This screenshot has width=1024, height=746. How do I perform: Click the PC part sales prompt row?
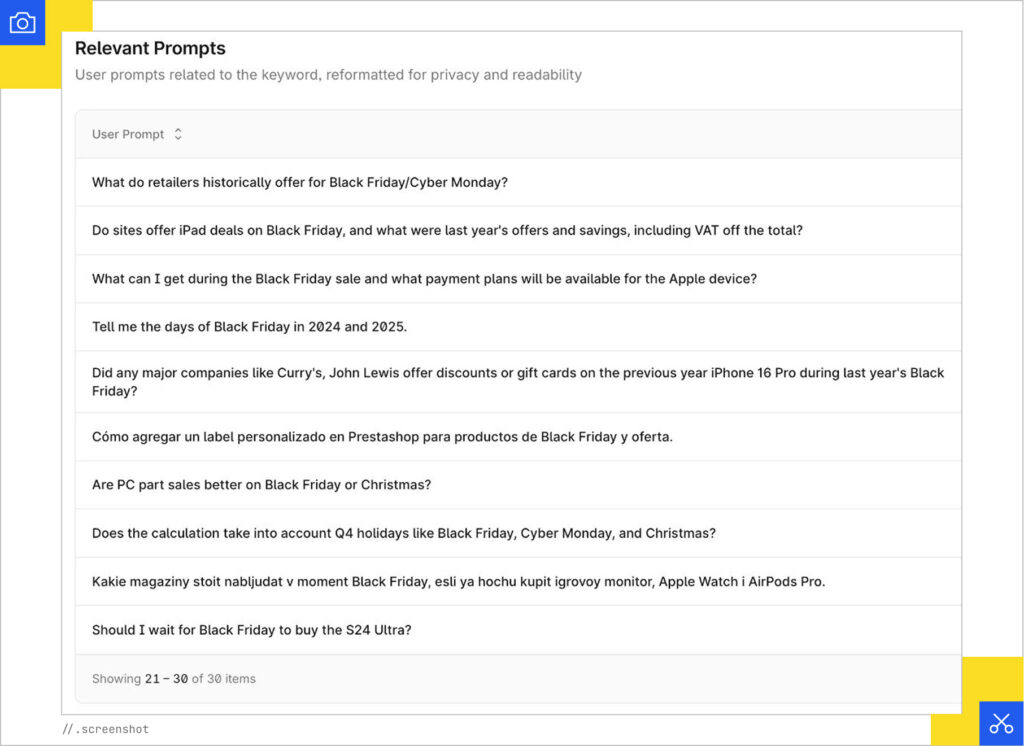tap(261, 485)
